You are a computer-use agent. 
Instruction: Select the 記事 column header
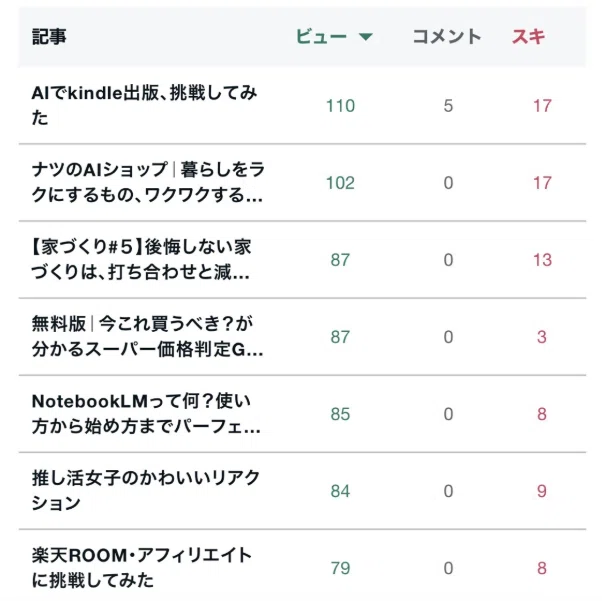[x=49, y=37]
